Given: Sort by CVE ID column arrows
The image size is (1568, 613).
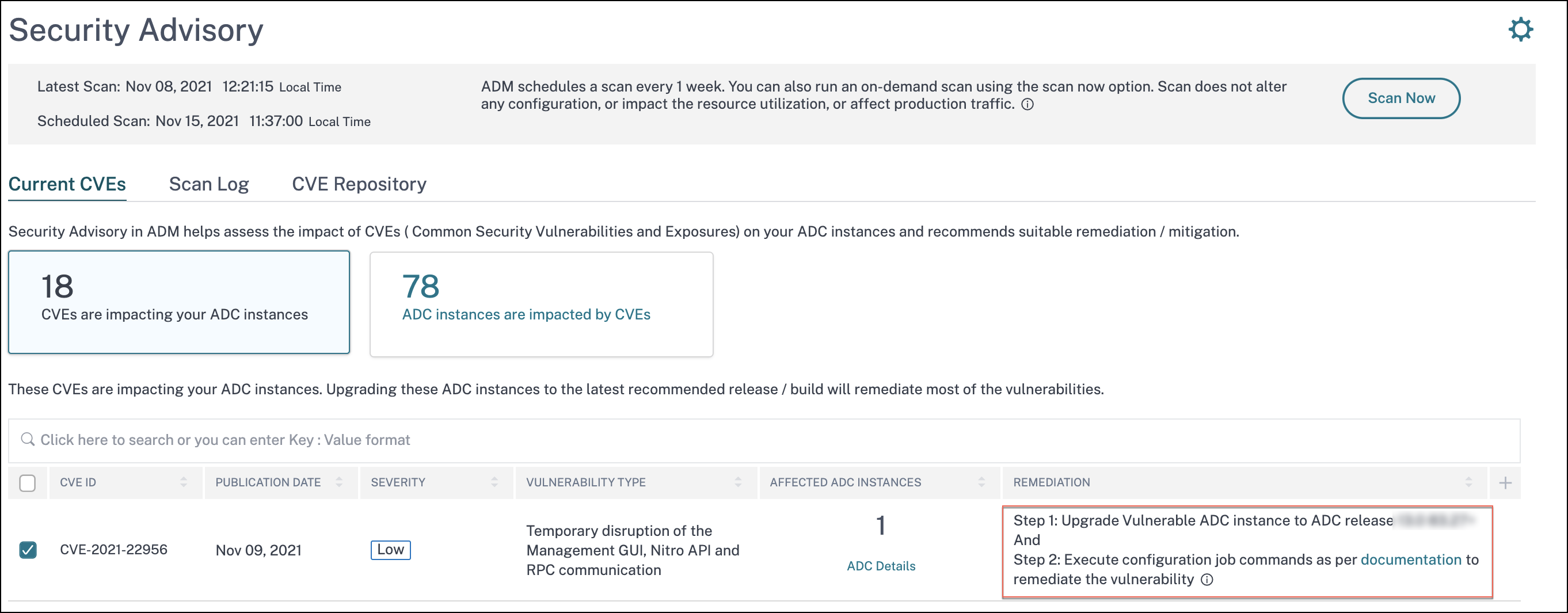Looking at the screenshot, I should pyautogui.click(x=184, y=482).
